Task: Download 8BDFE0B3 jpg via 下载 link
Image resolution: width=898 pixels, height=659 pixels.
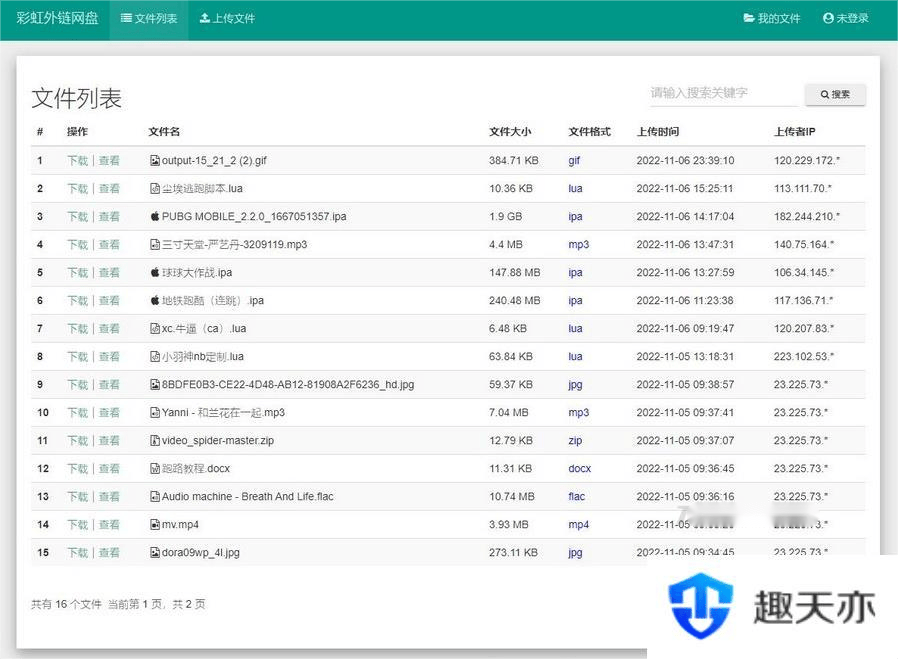Action: tap(77, 385)
